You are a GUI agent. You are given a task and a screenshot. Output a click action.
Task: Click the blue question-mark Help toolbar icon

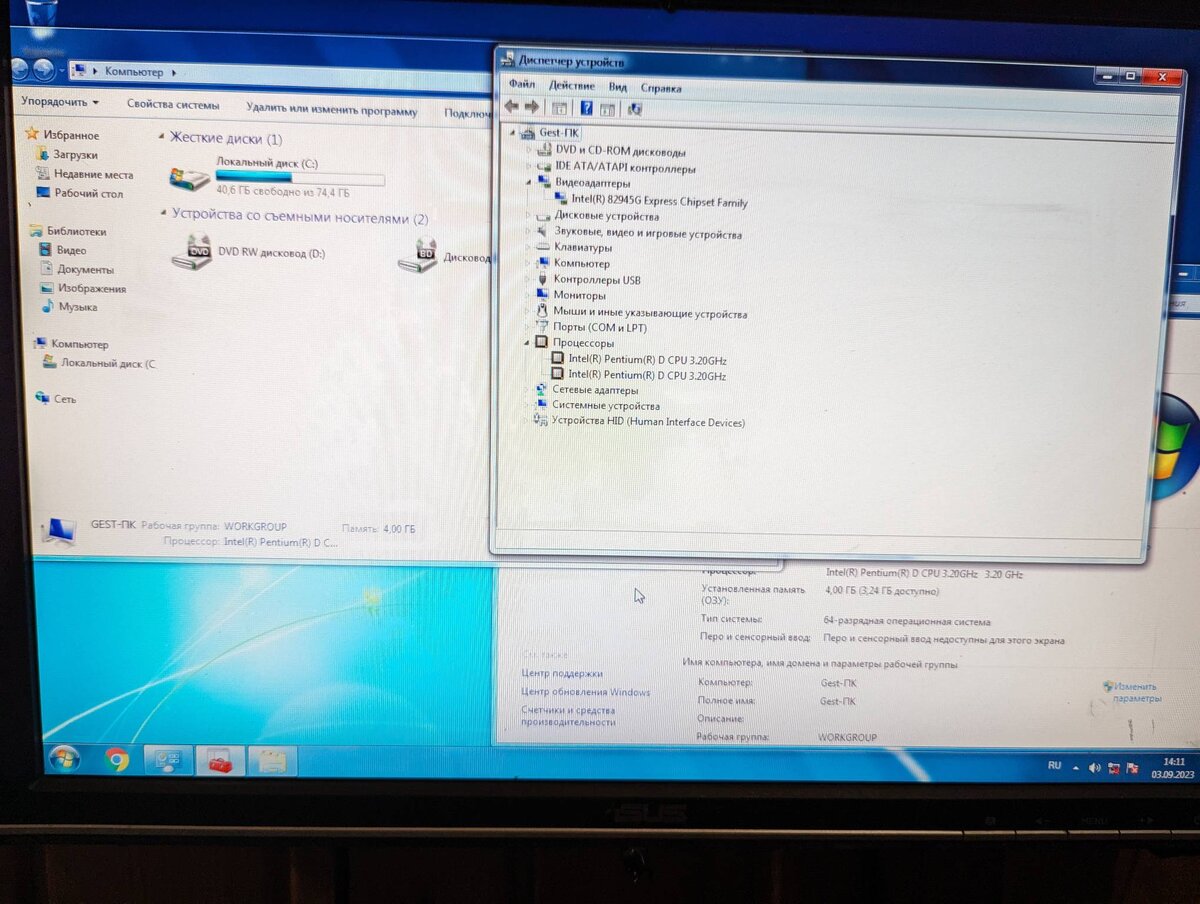[x=586, y=108]
